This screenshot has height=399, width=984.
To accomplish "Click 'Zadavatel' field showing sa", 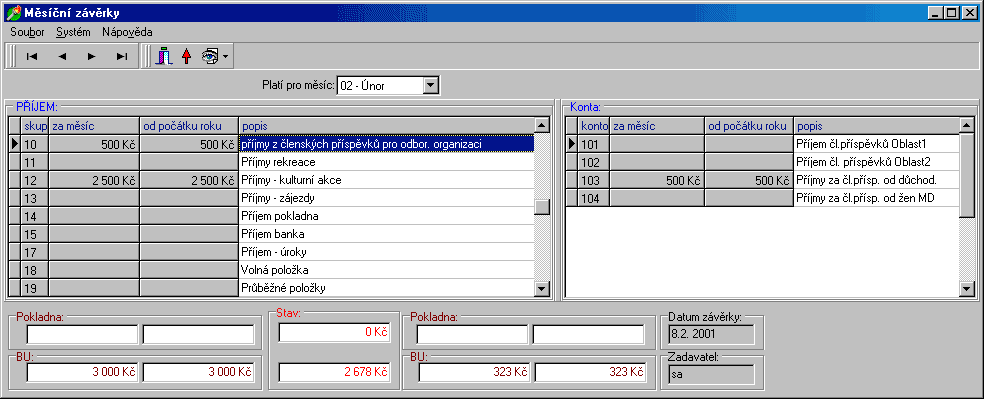I will coord(712,375).
